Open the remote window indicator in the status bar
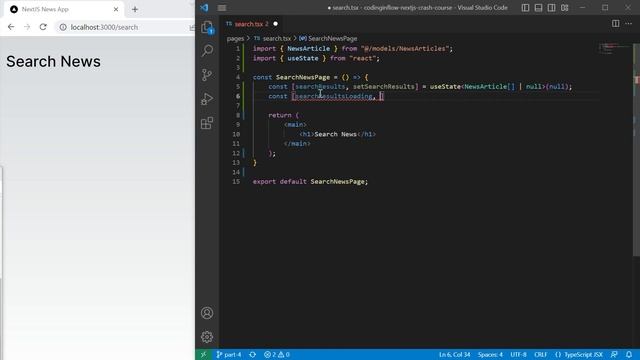The height and width of the screenshot is (360, 640). [x=203, y=355]
